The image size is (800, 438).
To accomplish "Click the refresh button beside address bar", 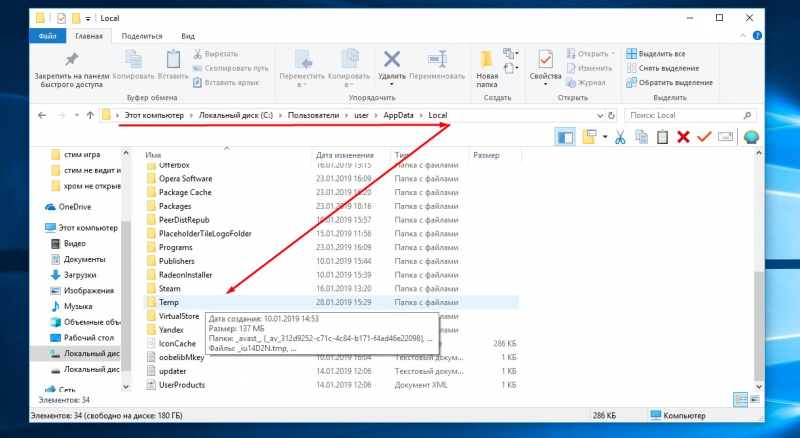I will pos(611,115).
